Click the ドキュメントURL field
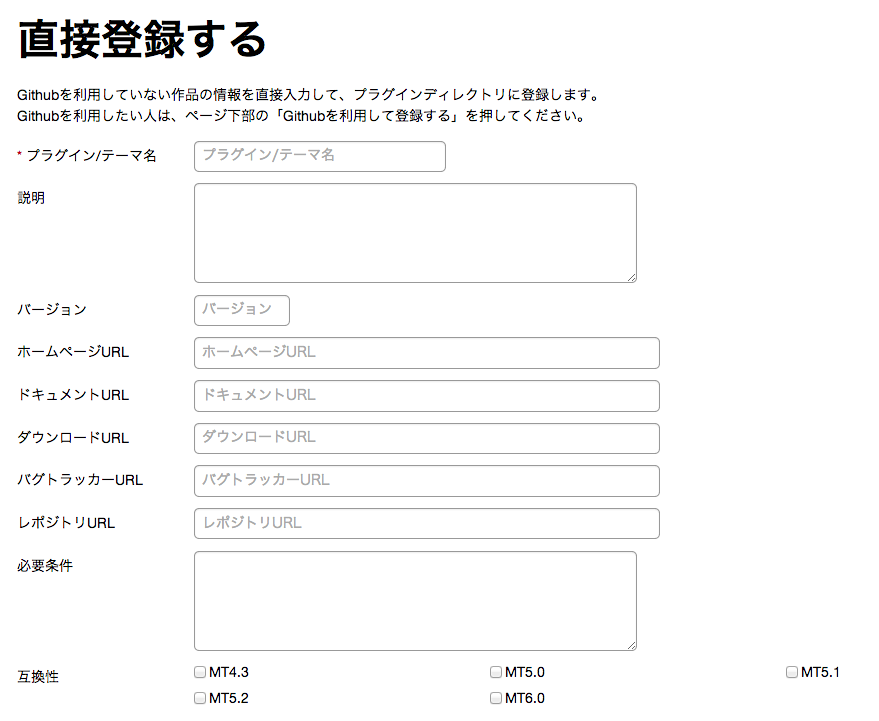This screenshot has width=879, height=721. tap(427, 396)
